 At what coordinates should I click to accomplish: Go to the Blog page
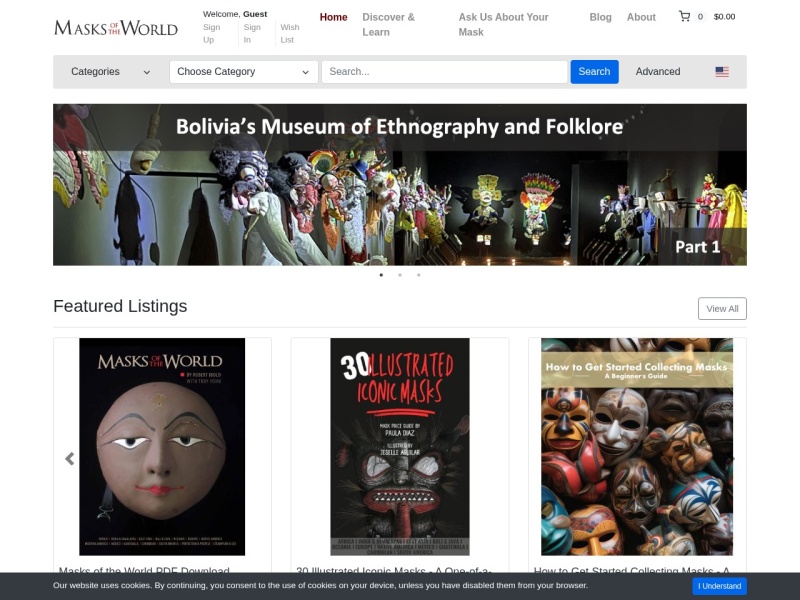pos(600,17)
